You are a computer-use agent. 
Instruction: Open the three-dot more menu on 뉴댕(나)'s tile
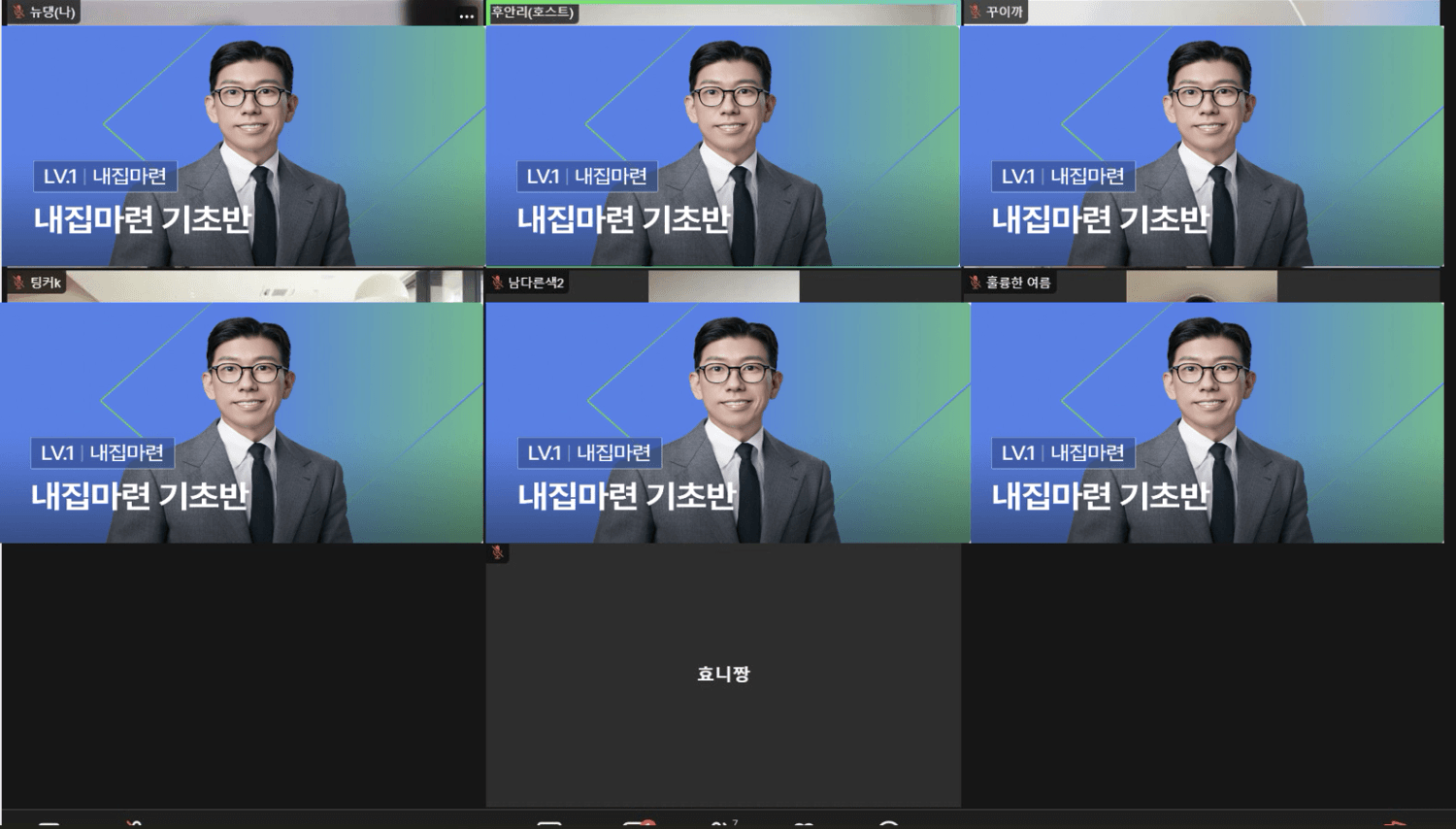coord(467,16)
